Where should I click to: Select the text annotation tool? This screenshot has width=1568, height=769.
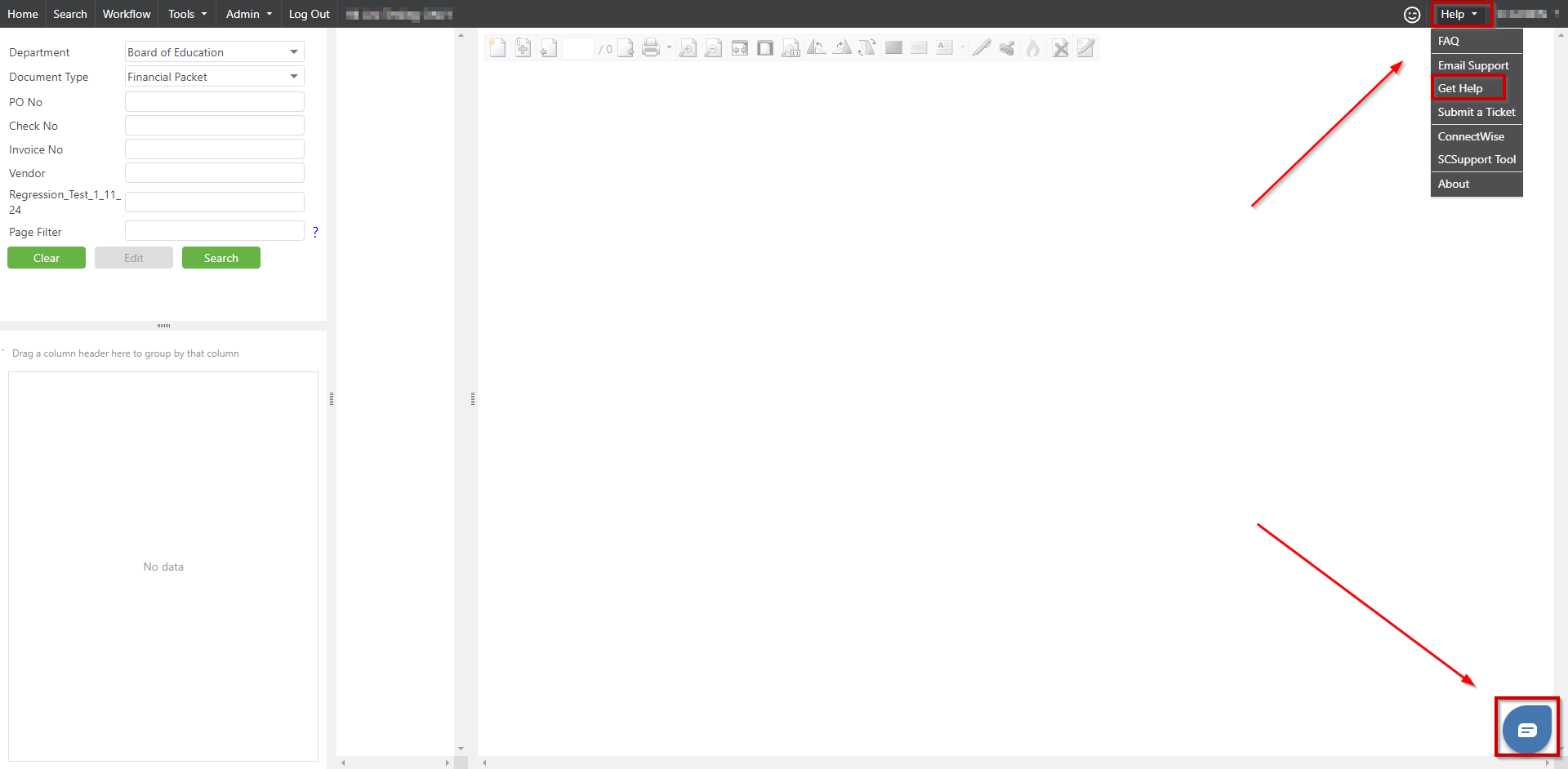pyautogui.click(x=945, y=48)
